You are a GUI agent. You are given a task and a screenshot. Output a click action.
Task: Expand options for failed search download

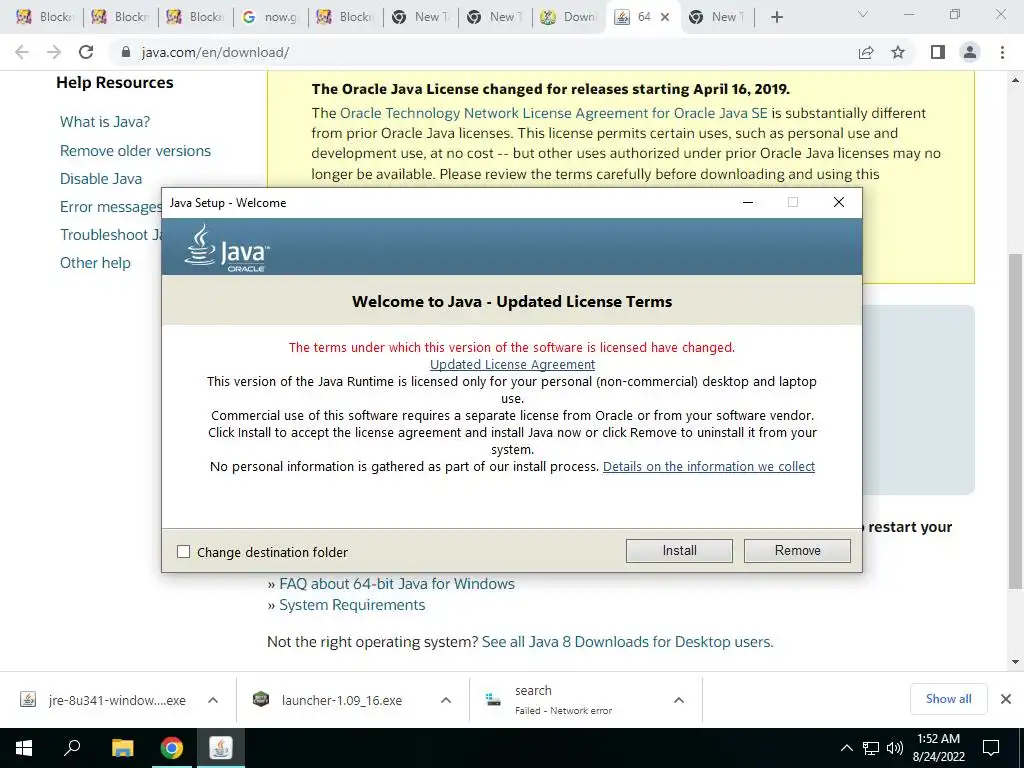[679, 700]
